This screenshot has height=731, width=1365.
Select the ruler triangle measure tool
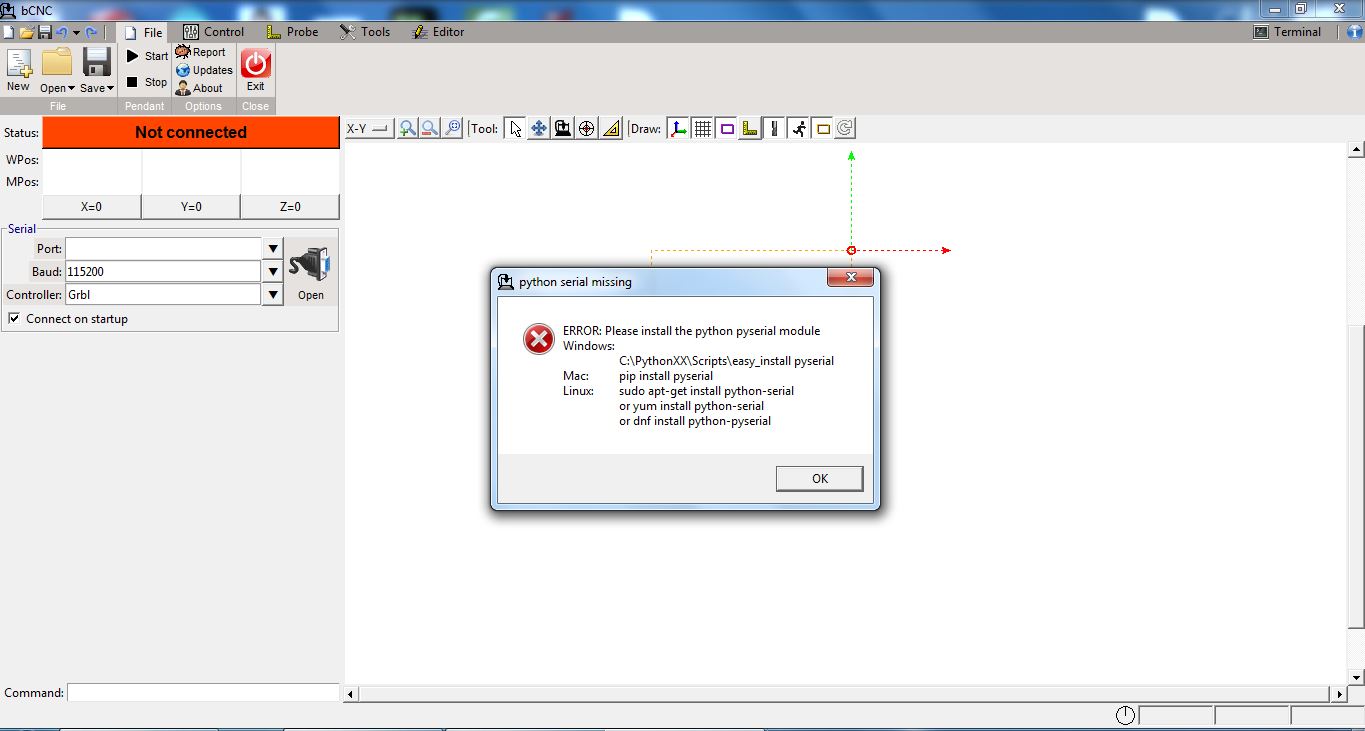point(611,129)
